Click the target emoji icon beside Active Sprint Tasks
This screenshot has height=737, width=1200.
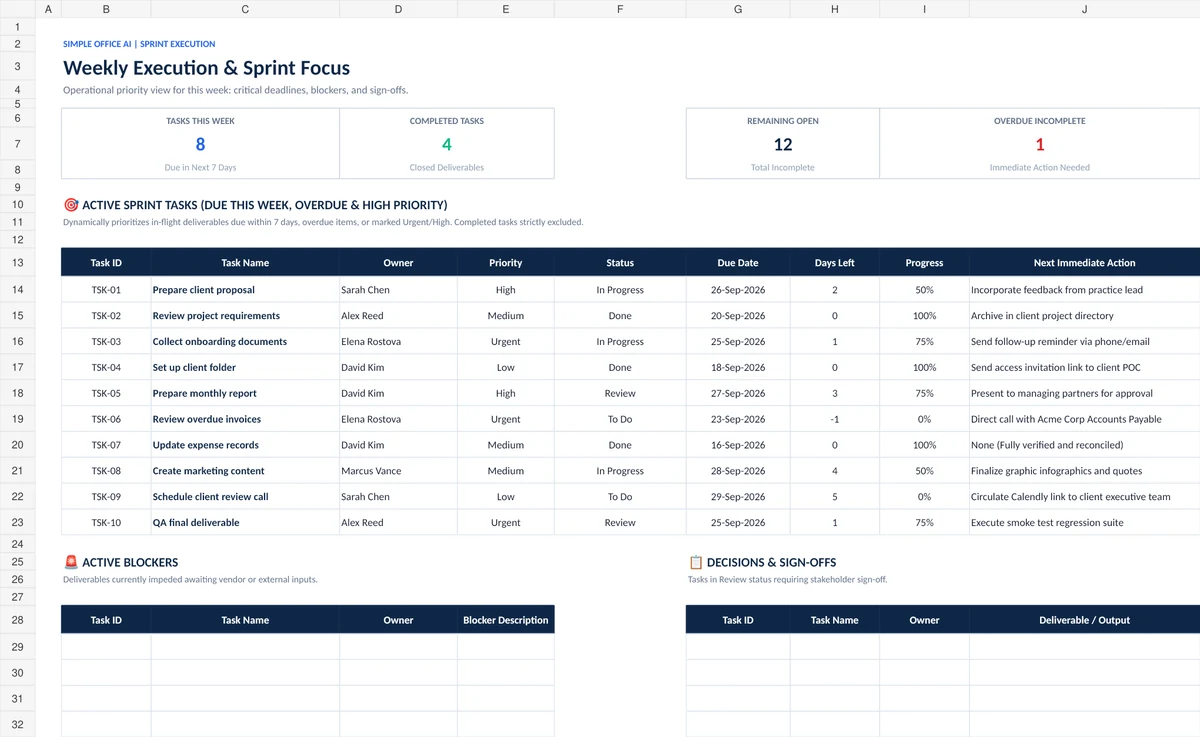pyautogui.click(x=71, y=205)
